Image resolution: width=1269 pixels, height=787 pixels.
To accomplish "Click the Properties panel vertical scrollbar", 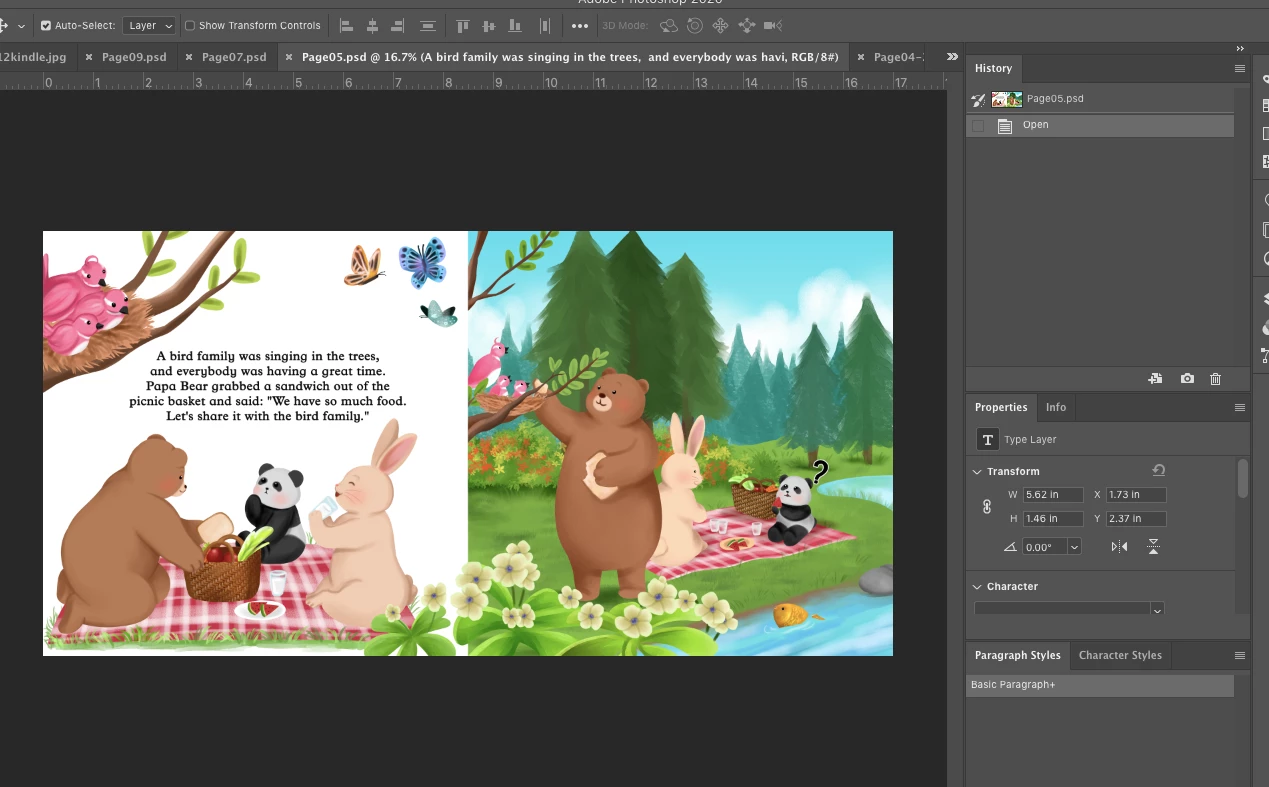I will click(x=1243, y=478).
